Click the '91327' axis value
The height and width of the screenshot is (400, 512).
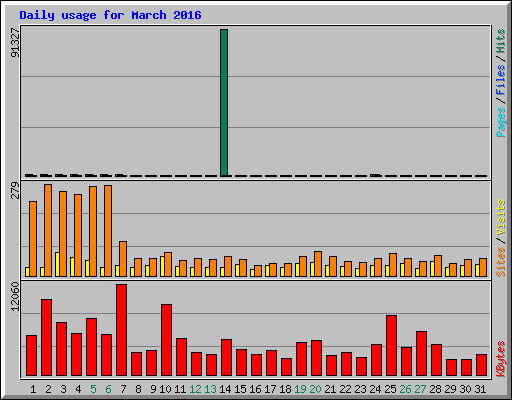click(x=15, y=42)
